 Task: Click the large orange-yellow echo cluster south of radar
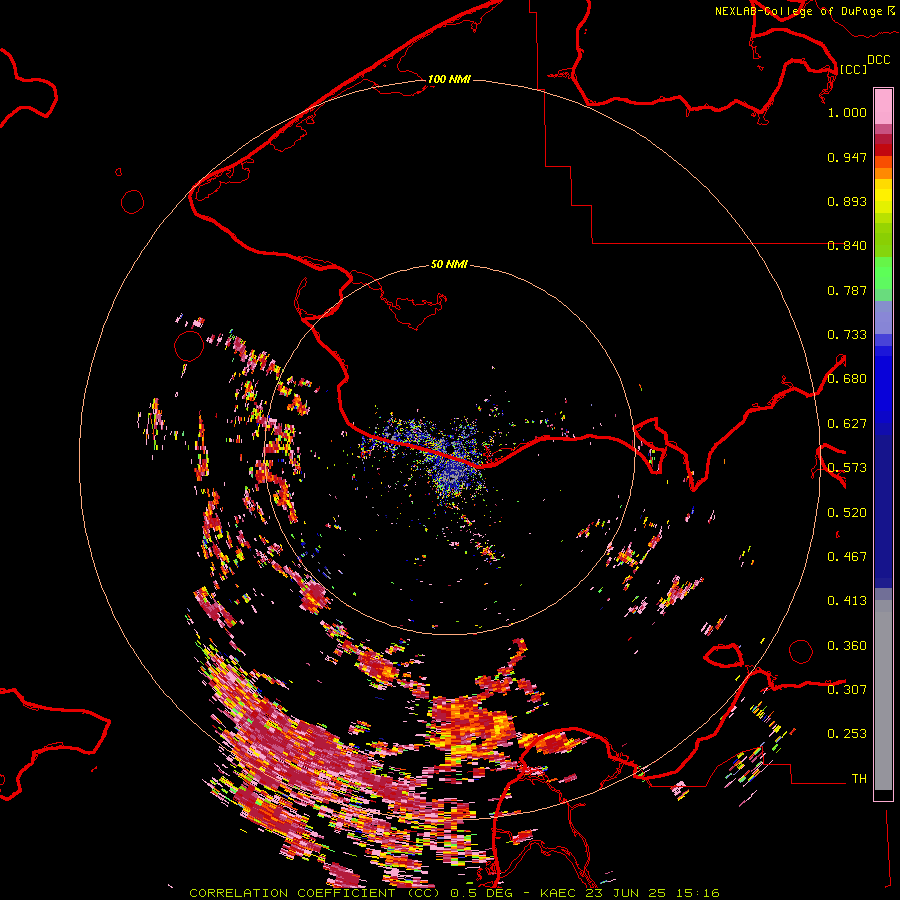point(471,726)
